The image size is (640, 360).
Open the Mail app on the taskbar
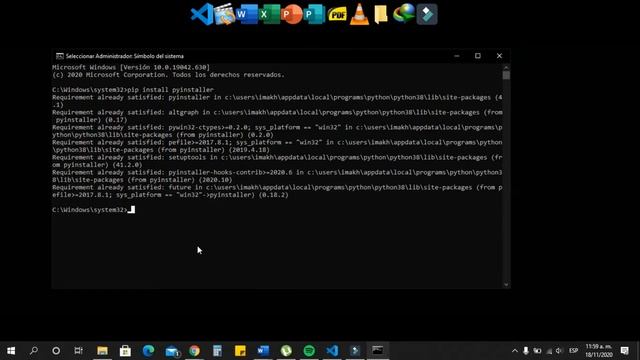coord(172,351)
